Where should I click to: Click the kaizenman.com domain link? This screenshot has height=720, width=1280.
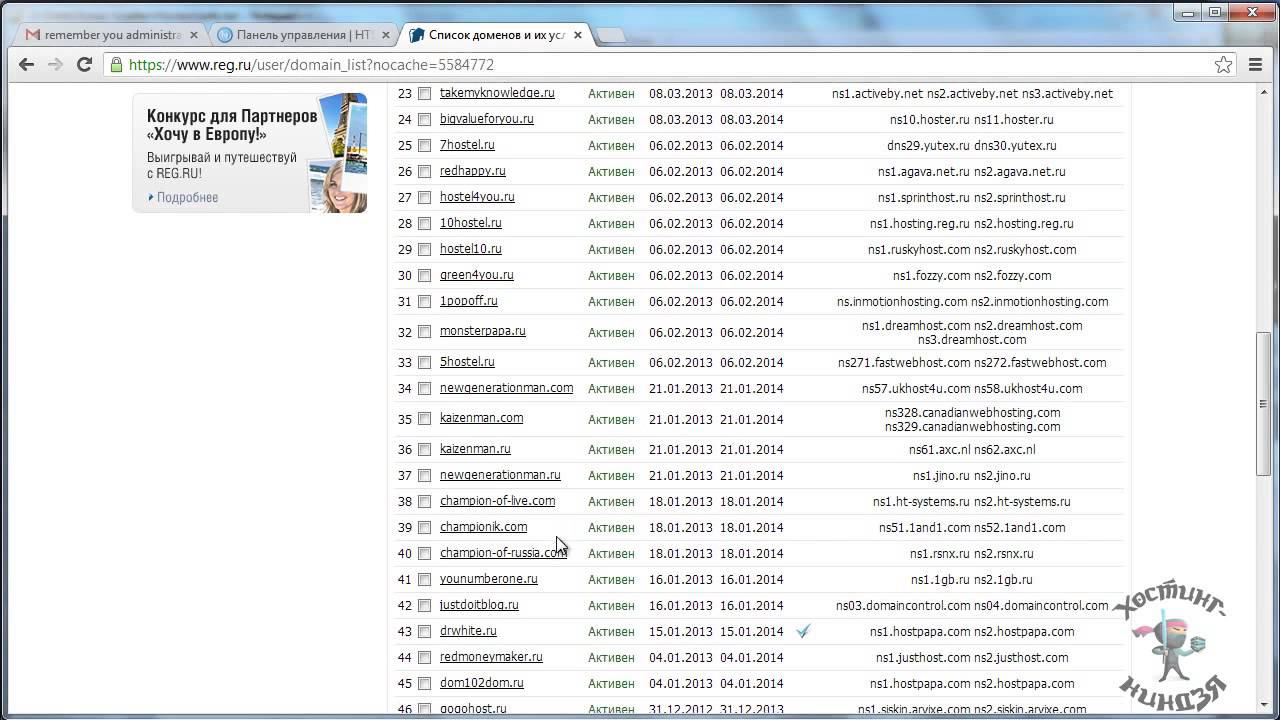(x=482, y=418)
